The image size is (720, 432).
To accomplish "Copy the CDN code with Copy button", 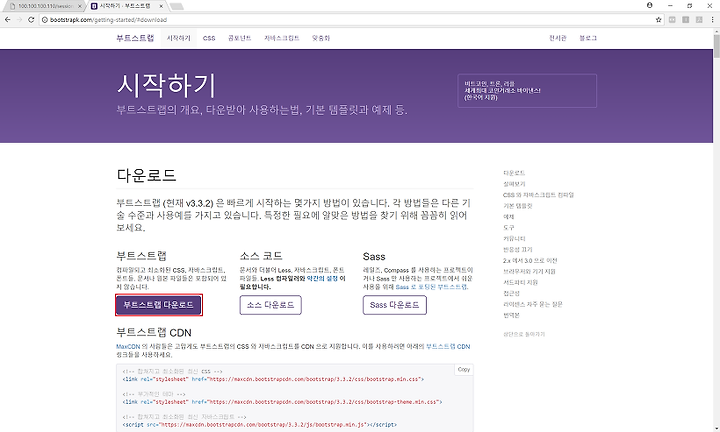I will tap(464, 370).
